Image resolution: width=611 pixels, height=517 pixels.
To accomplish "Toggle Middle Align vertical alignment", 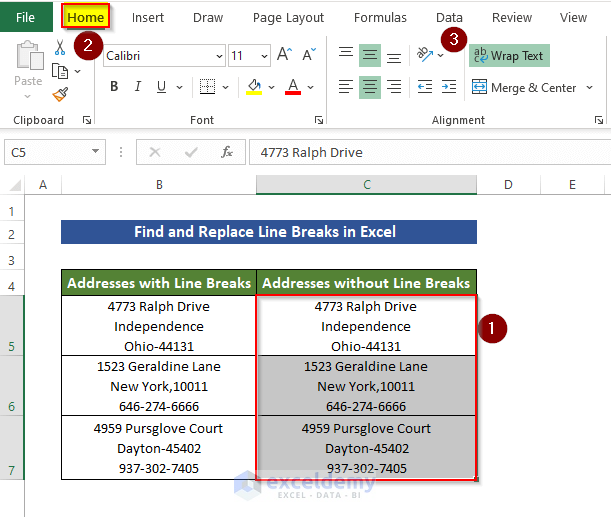I will click(x=370, y=55).
